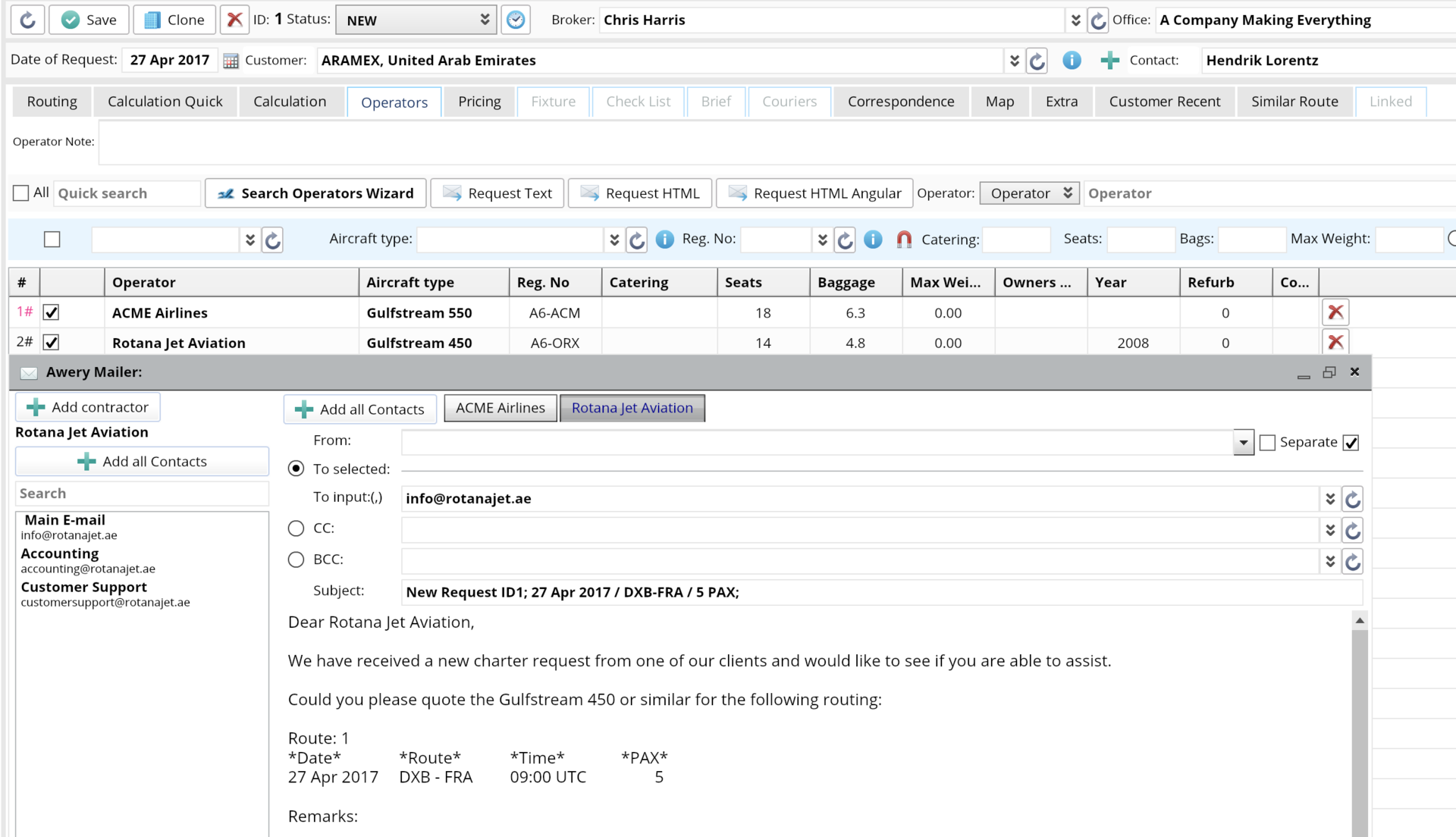Click the Clone button in the top toolbar
This screenshot has height=837, width=1456.
(x=174, y=20)
